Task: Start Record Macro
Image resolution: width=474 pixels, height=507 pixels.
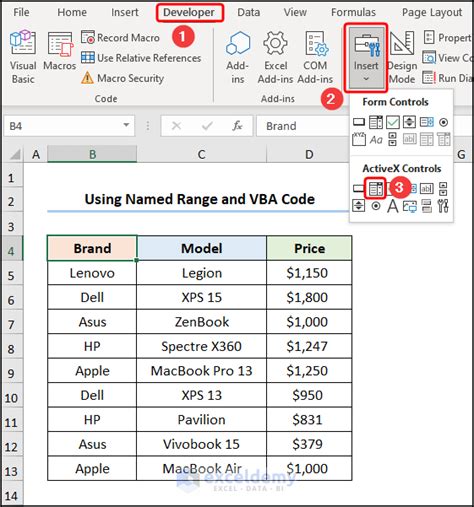Action: tap(120, 38)
